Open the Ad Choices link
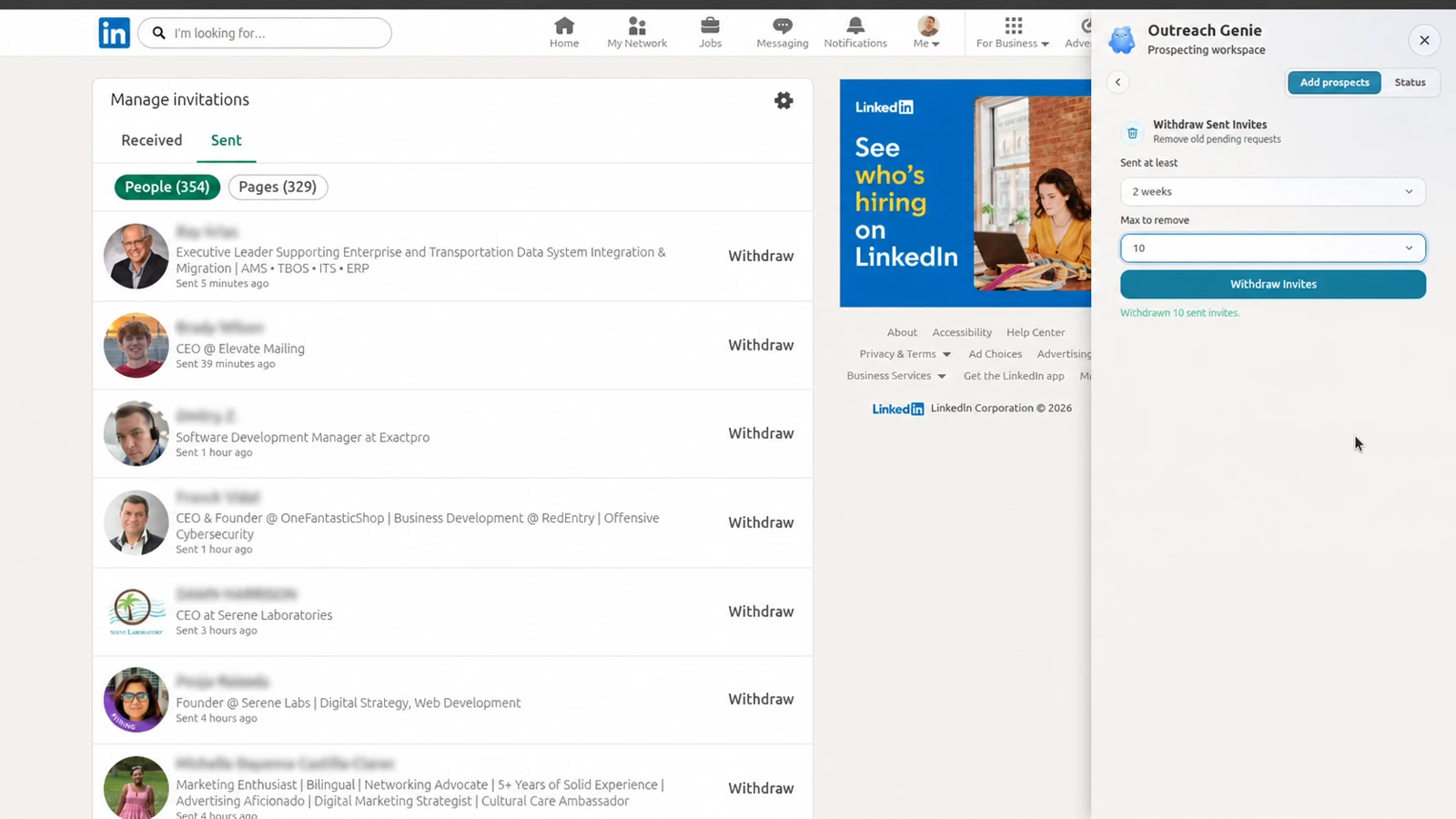 click(x=995, y=354)
